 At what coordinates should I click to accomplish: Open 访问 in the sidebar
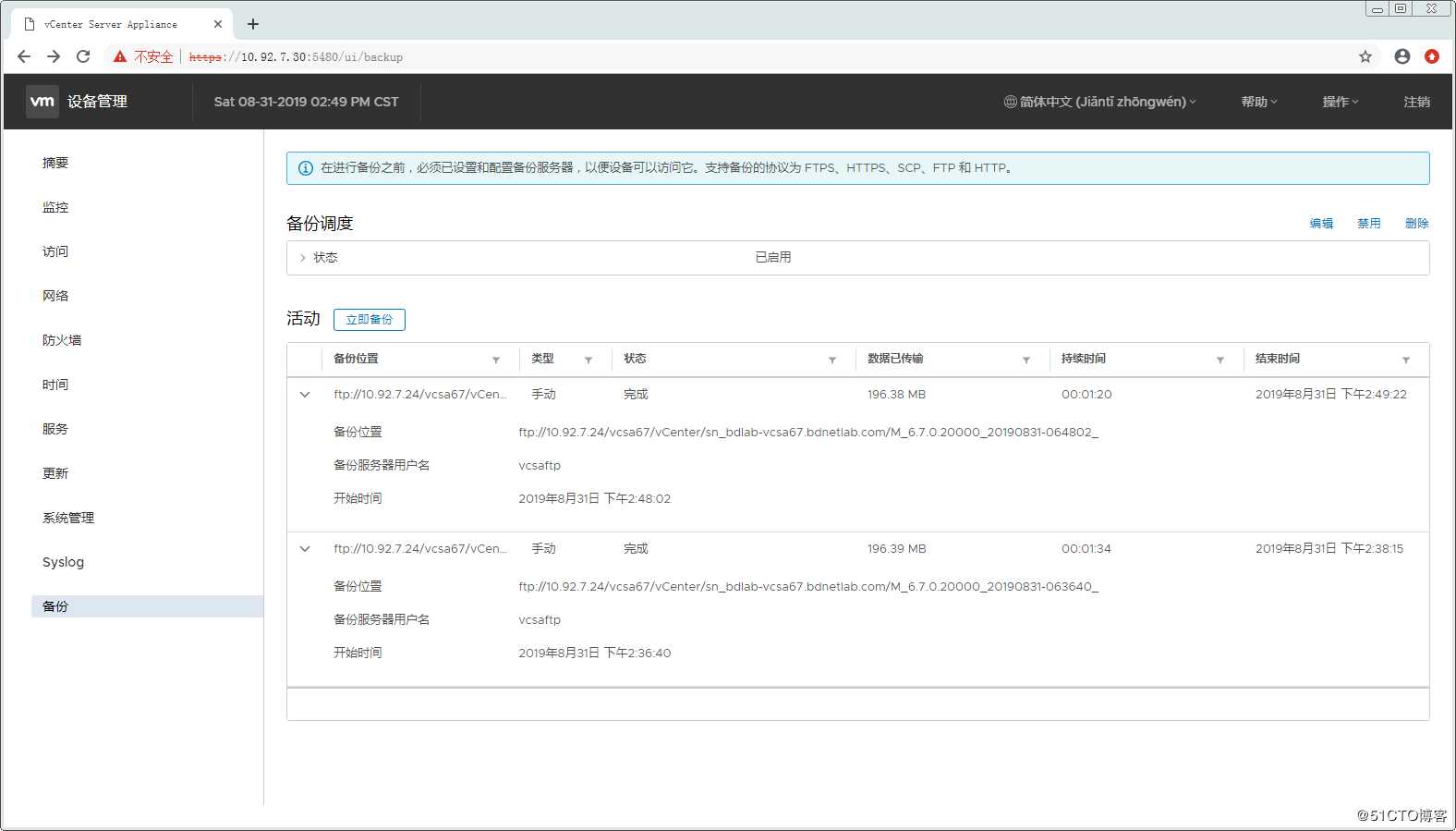tap(55, 251)
